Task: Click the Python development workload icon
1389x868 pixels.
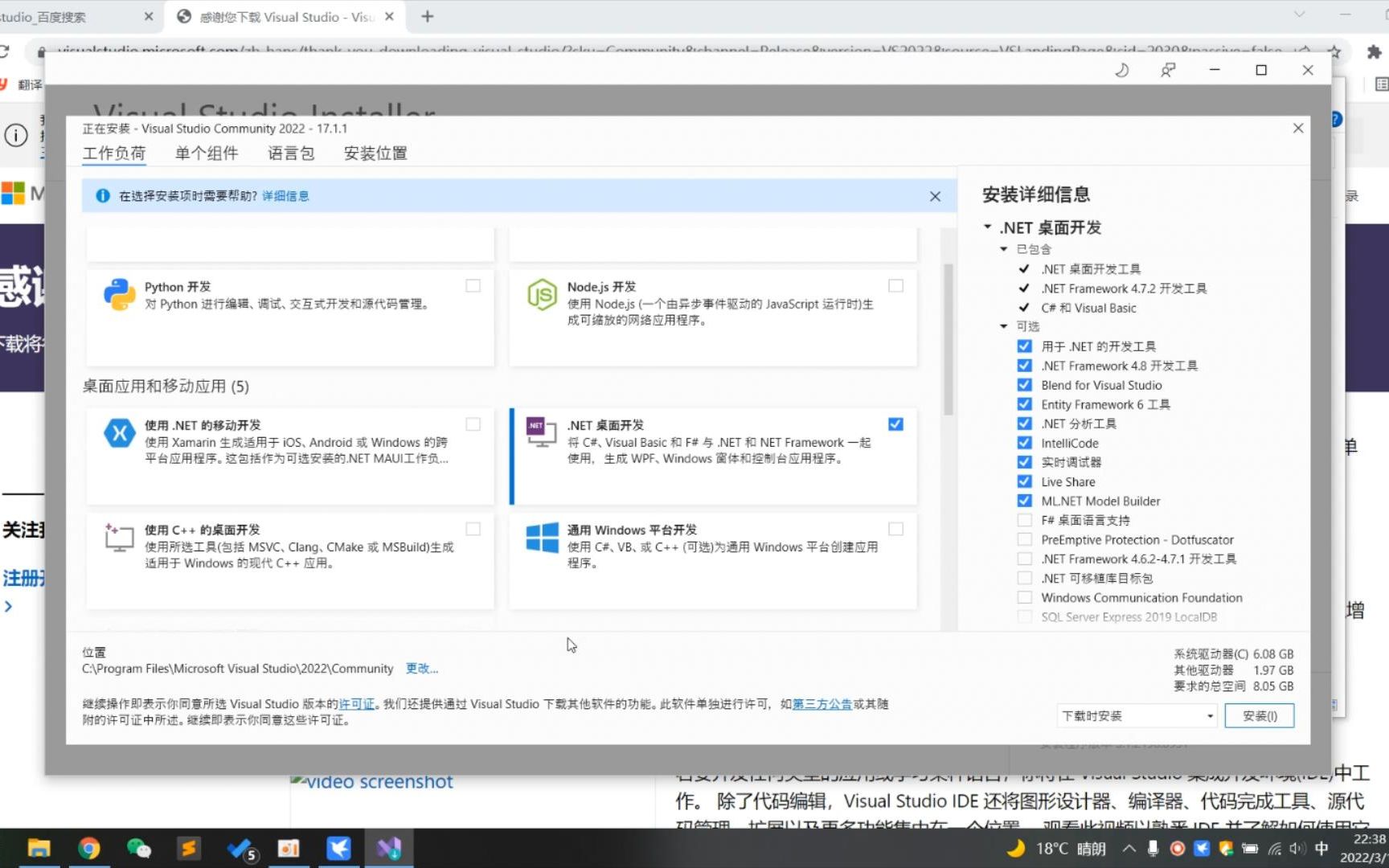Action: click(x=120, y=295)
